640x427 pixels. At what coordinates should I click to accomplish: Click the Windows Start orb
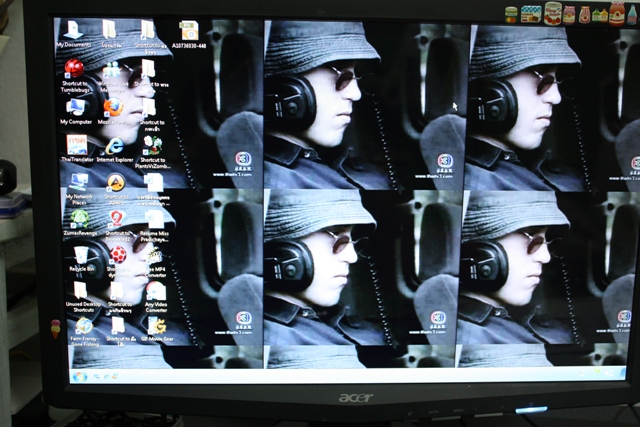(80, 376)
